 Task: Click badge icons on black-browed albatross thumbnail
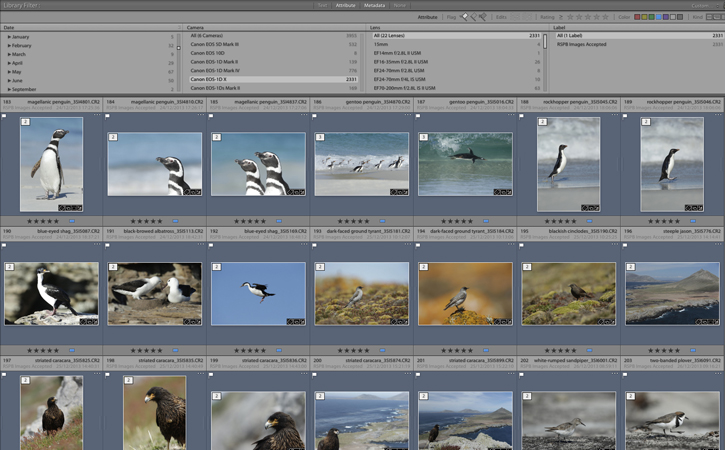(193, 322)
